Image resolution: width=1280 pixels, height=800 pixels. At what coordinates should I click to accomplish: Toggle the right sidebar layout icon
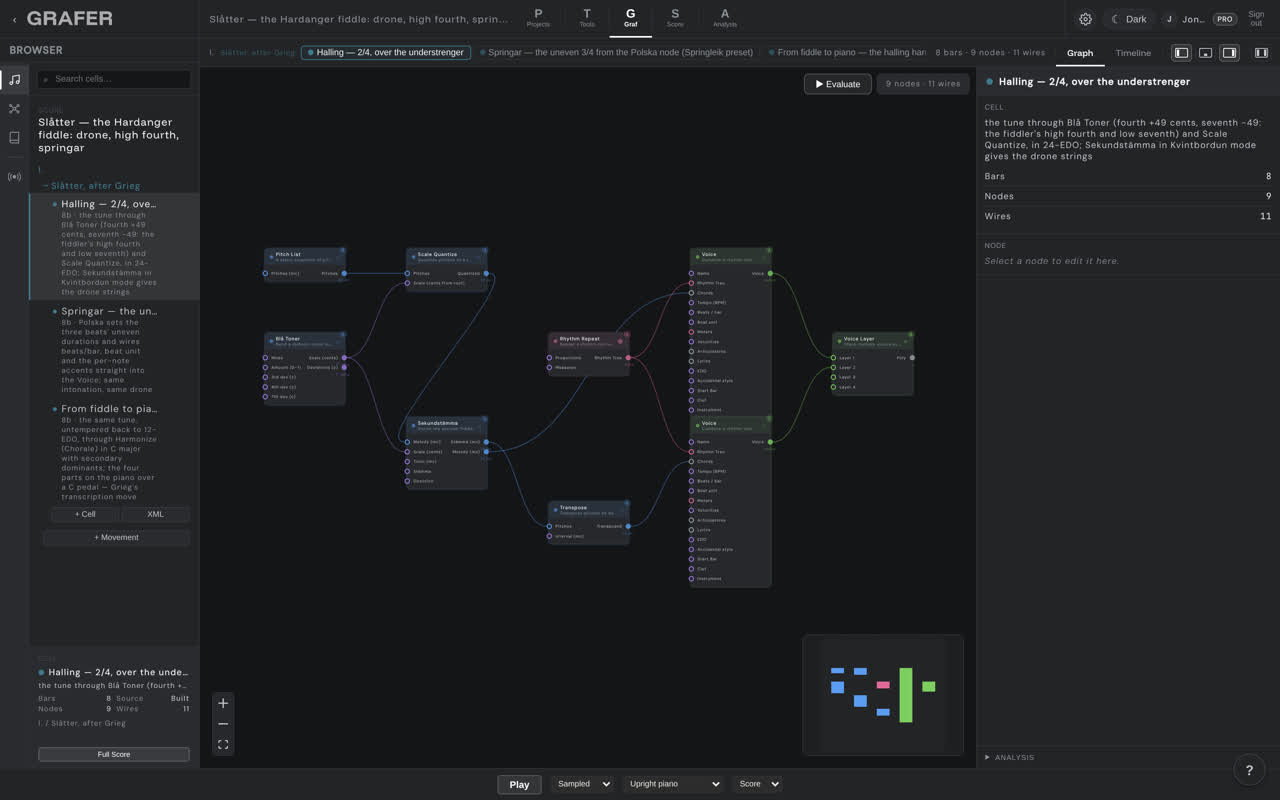1229,53
